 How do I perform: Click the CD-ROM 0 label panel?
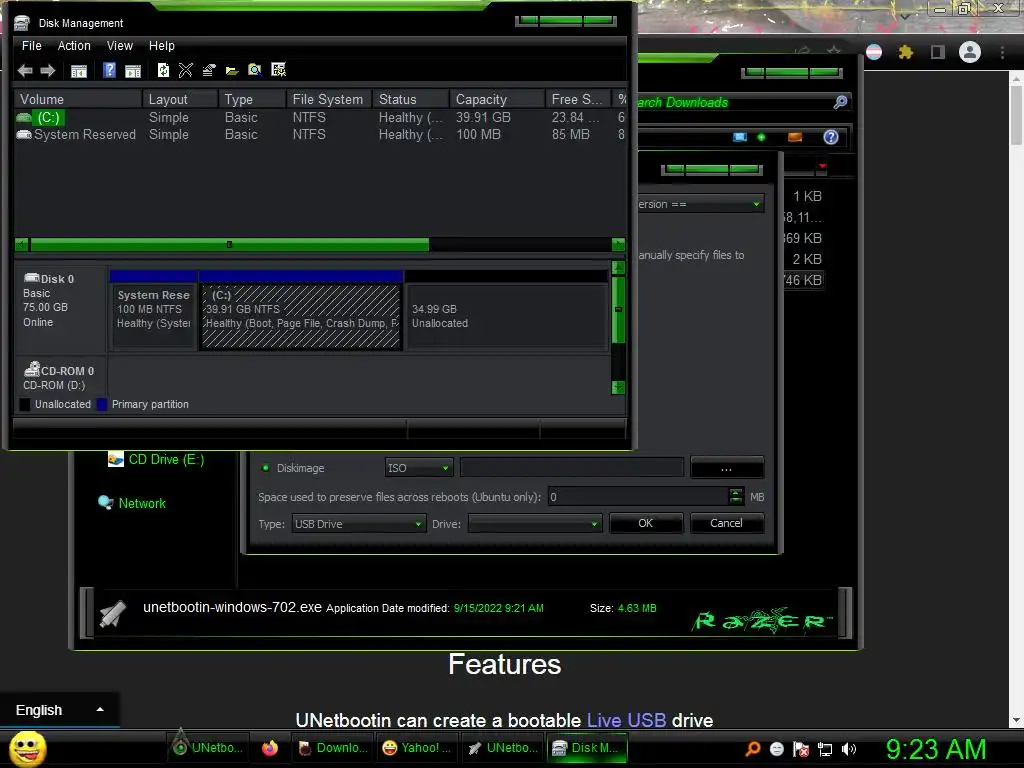[61, 377]
